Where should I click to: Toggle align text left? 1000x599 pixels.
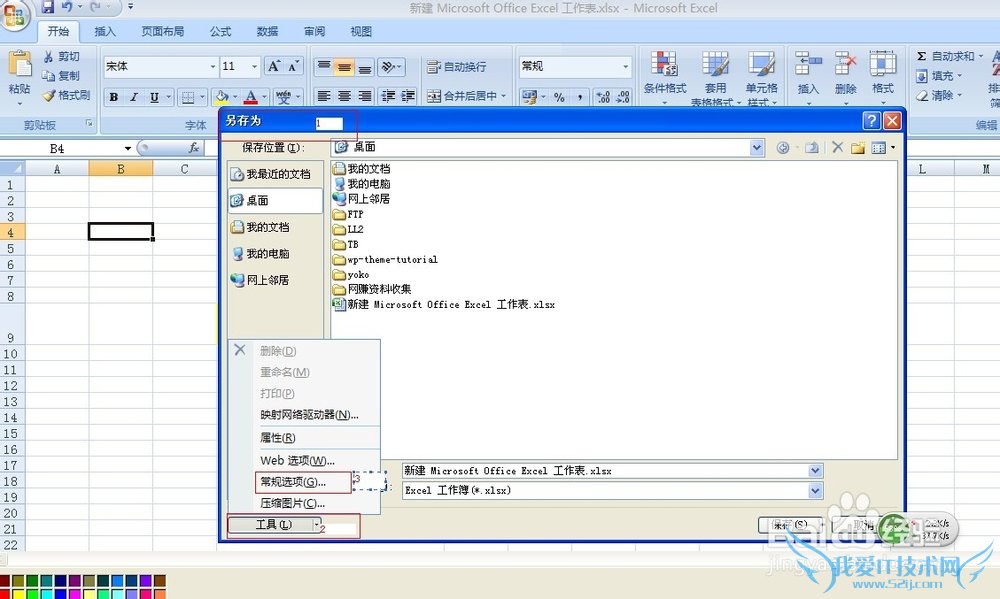(324, 96)
